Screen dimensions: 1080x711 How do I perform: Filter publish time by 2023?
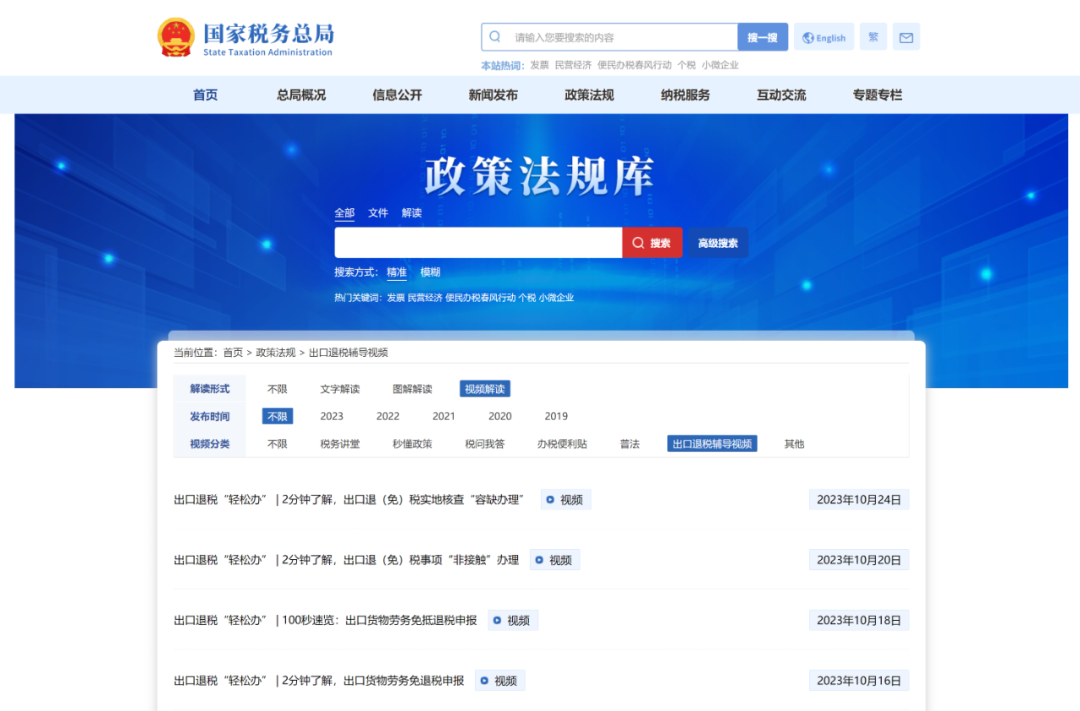tap(332, 416)
